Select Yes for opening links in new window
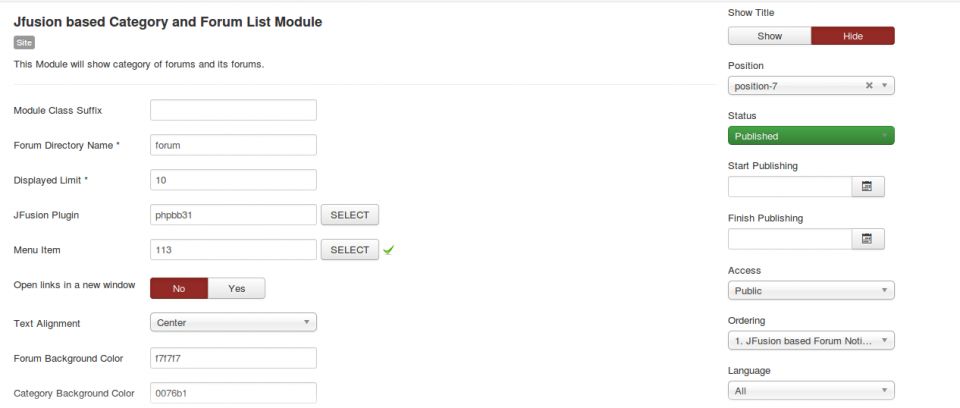Image resolution: width=960 pixels, height=408 pixels. pos(236,288)
